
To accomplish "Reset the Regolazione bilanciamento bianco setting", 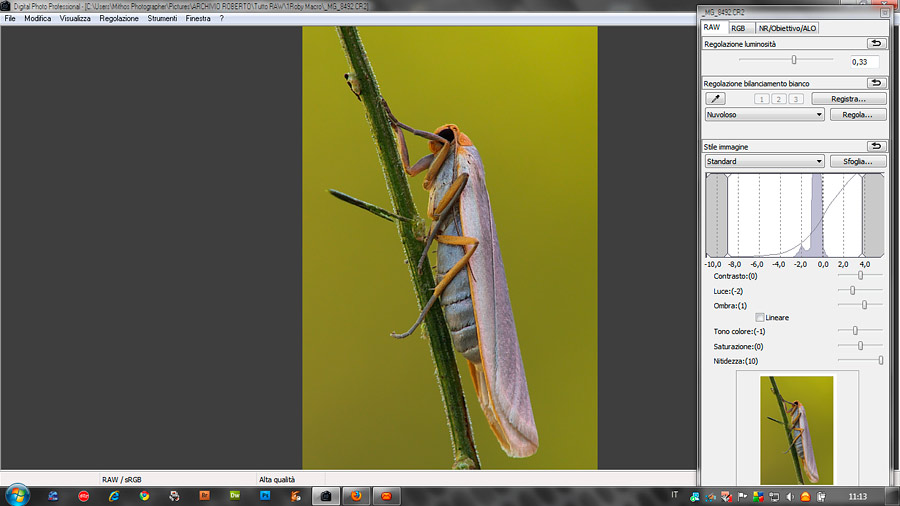I will (876, 83).
